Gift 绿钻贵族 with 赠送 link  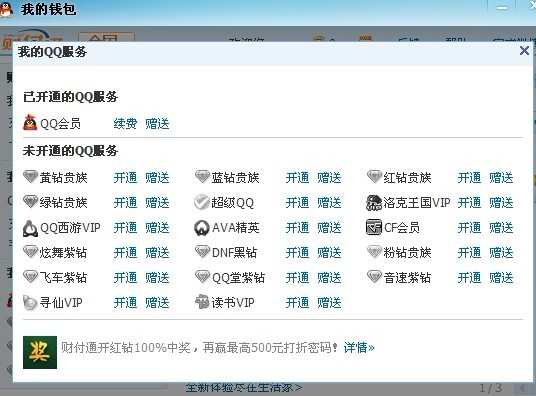point(157,203)
